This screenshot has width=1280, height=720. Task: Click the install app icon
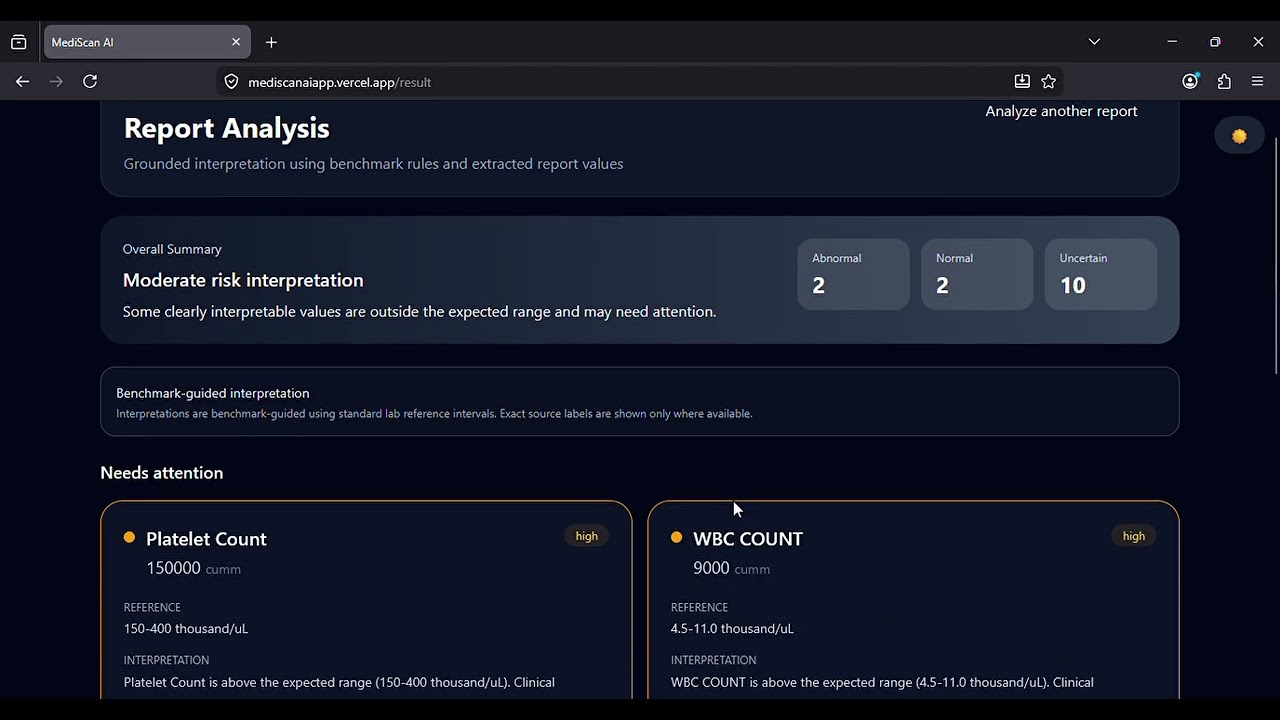click(x=1022, y=82)
